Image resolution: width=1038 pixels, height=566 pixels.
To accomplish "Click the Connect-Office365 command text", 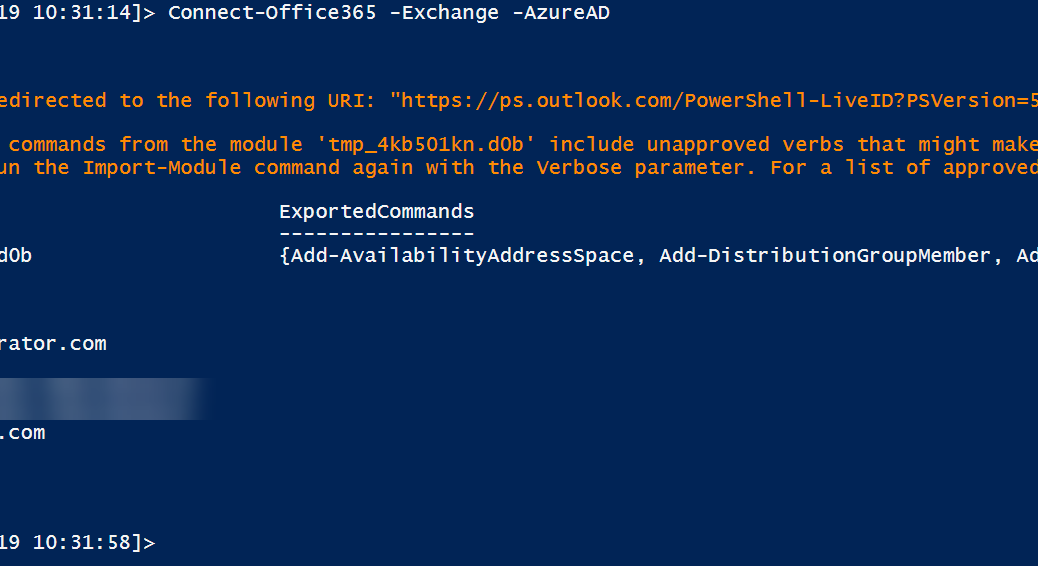I will pyautogui.click(x=272, y=13).
